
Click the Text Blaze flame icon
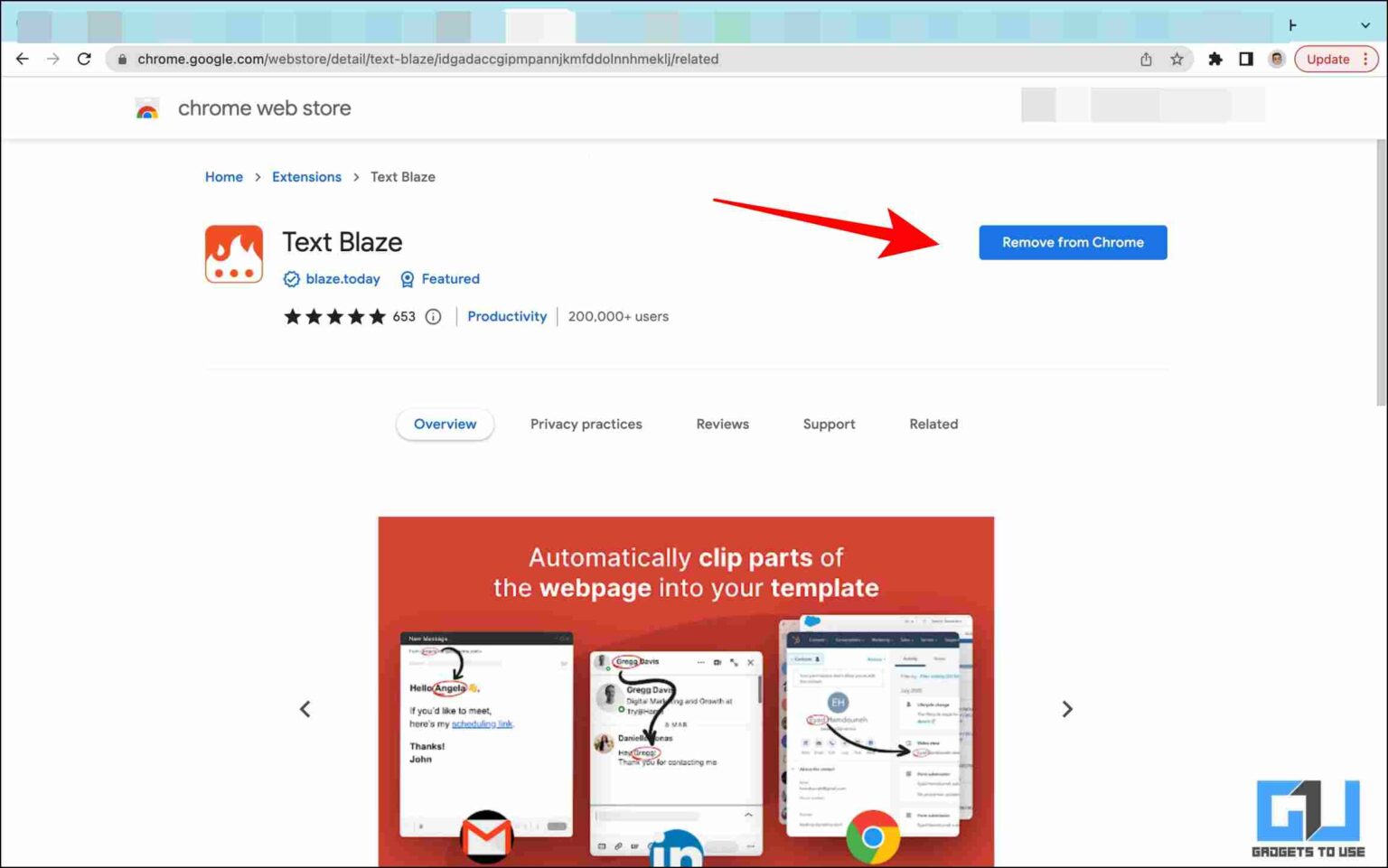pyautogui.click(x=233, y=254)
